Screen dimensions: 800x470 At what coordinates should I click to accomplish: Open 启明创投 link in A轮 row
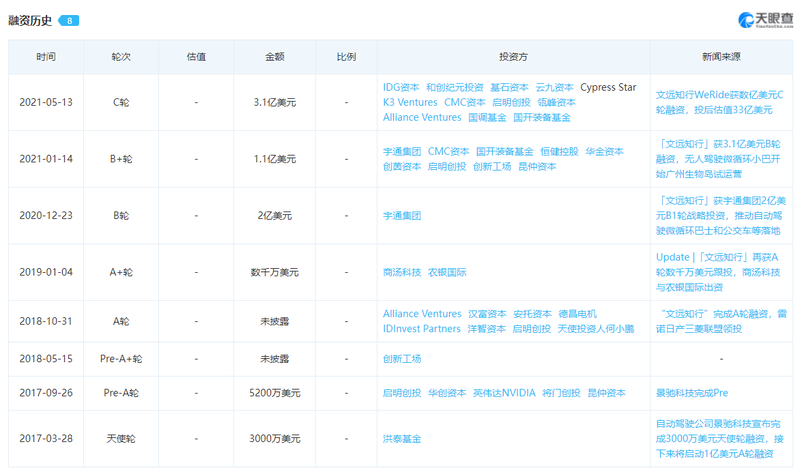(532, 329)
